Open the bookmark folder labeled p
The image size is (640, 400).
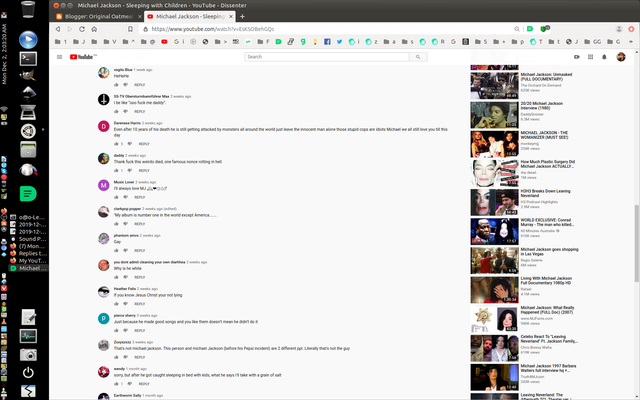(518, 42)
